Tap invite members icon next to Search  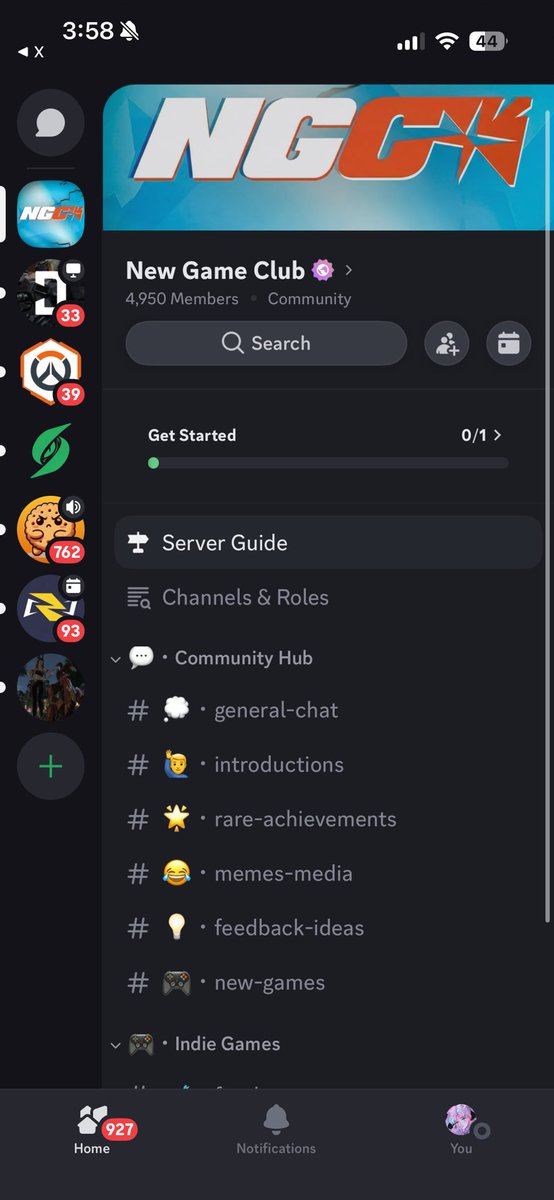click(447, 344)
